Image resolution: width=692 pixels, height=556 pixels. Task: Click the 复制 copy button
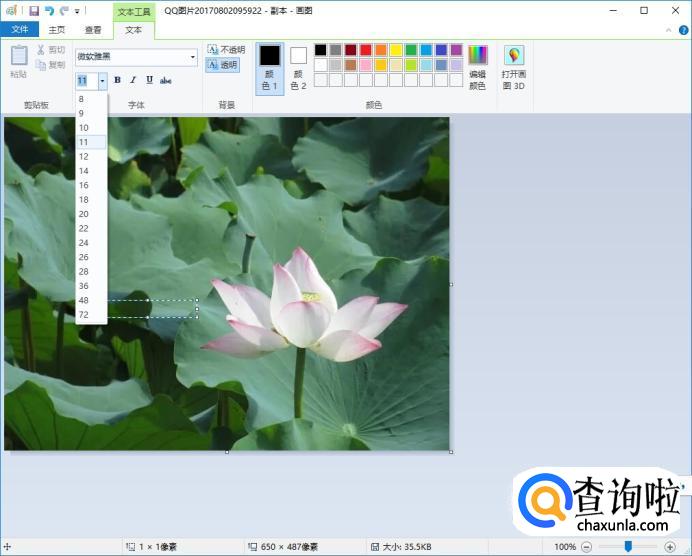[51, 65]
